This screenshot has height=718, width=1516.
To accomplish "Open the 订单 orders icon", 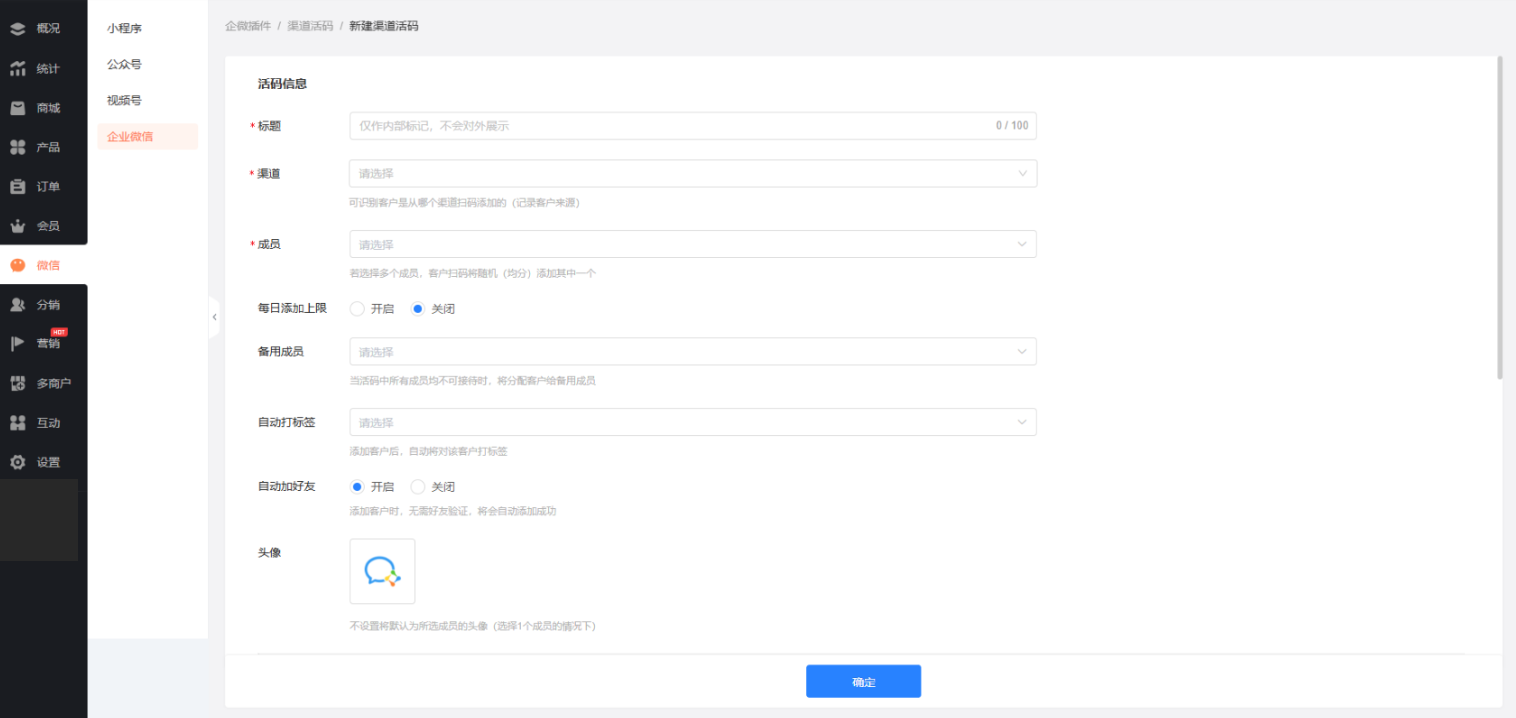I will [18, 187].
